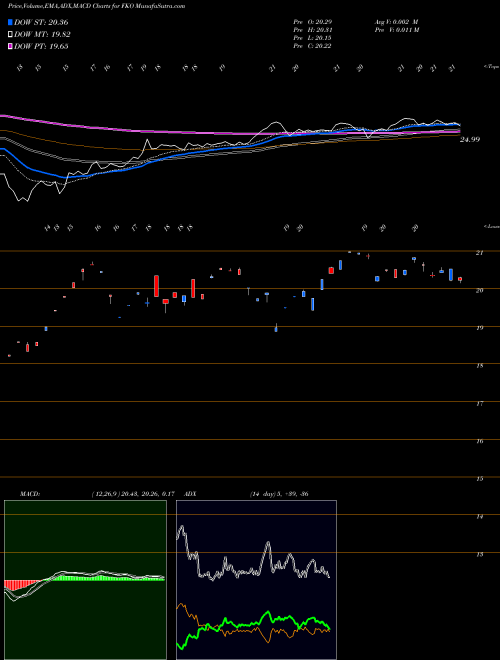Viewport: 500px width, 660px height.
Task: Click the 'ADX' panel heading
Action: click(x=191, y=494)
